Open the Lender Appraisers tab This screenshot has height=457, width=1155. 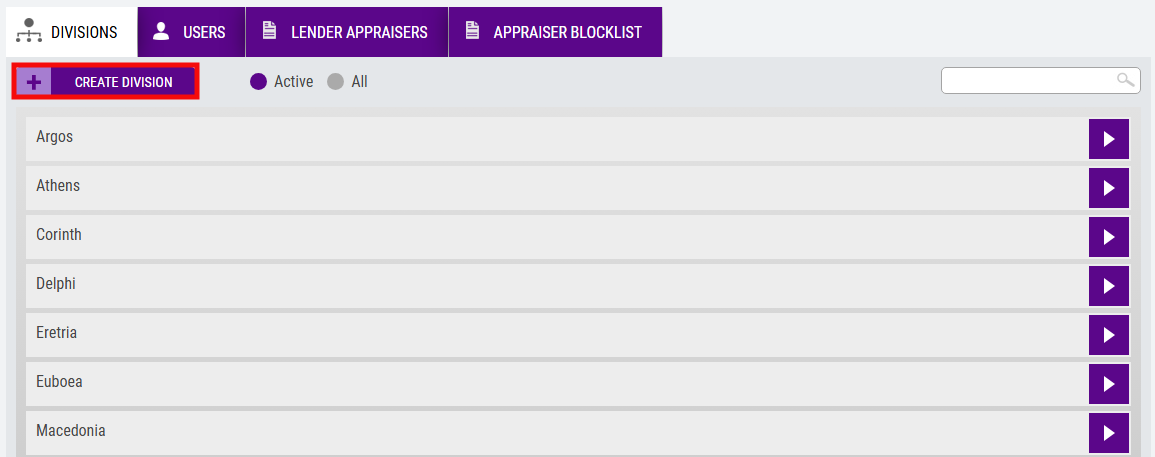coord(347,32)
